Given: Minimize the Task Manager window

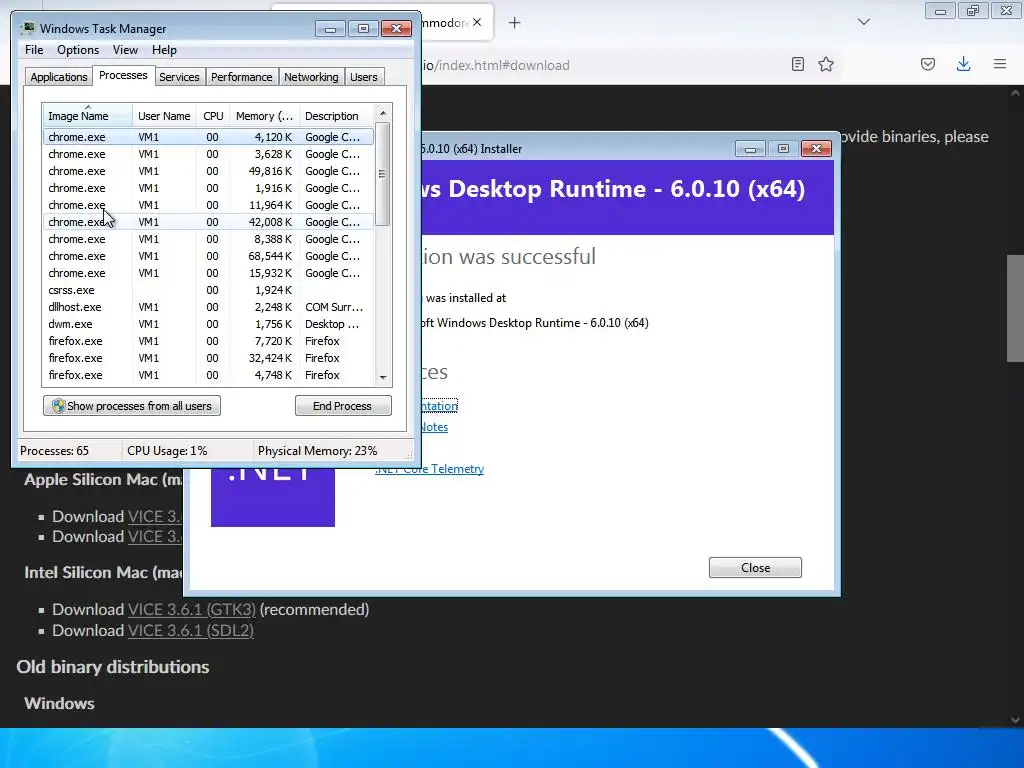Looking at the screenshot, I should [x=330, y=29].
